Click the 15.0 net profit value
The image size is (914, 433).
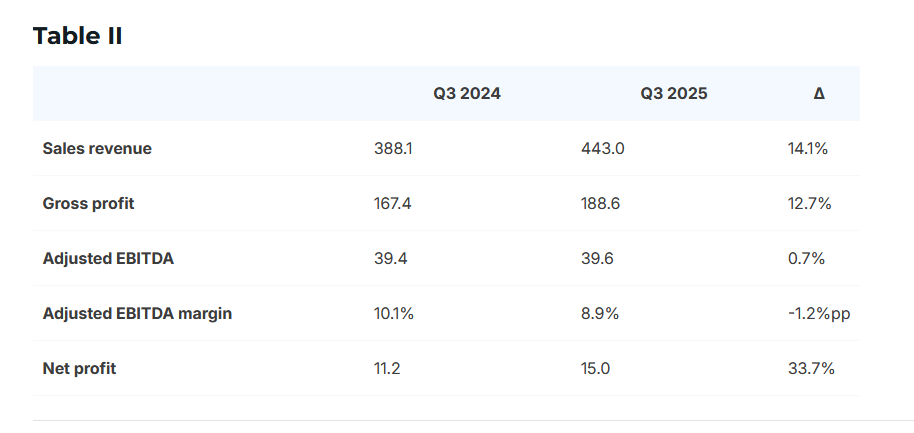point(596,369)
